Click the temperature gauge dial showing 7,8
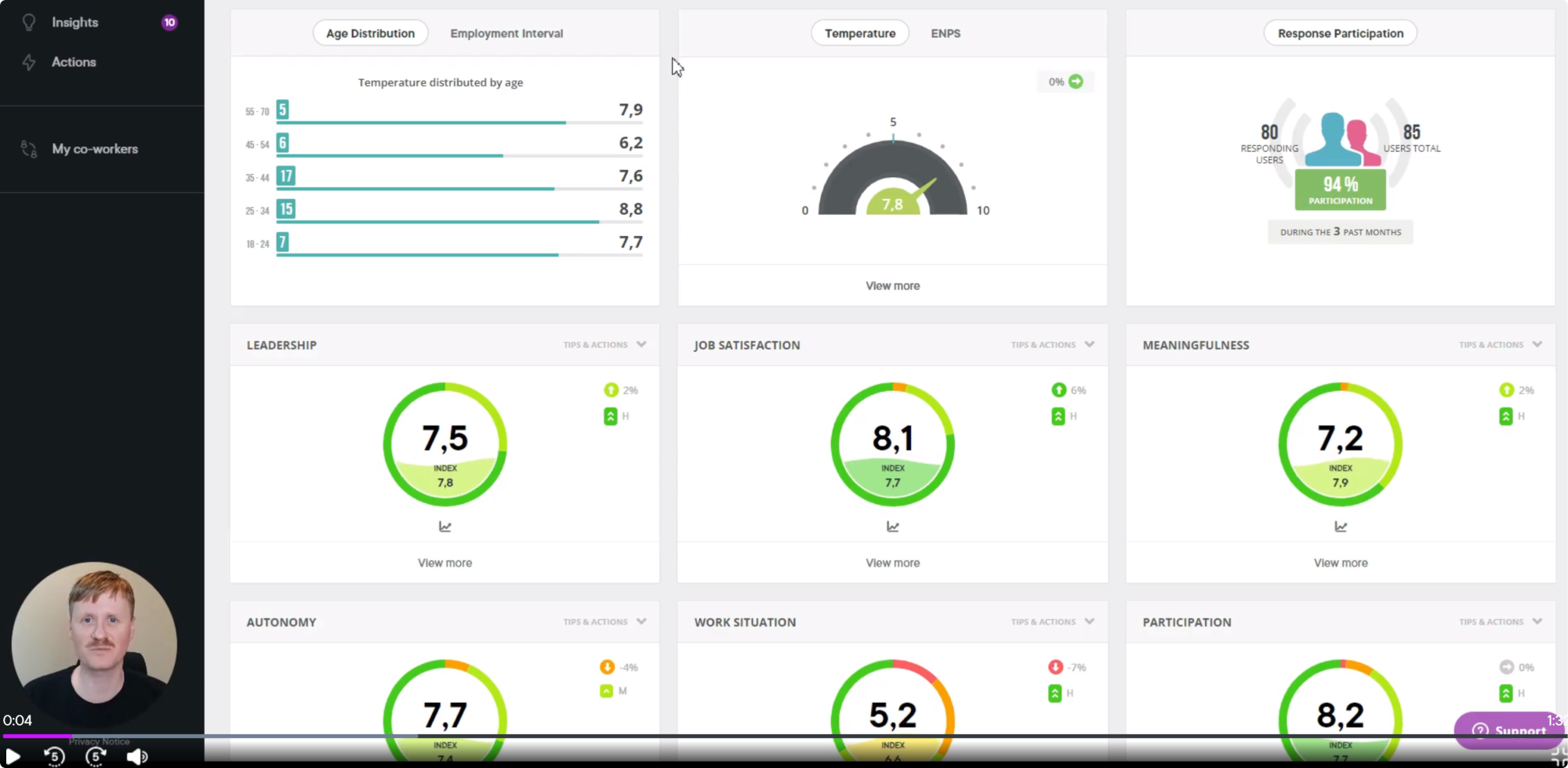The height and width of the screenshot is (768, 1568). point(893,179)
